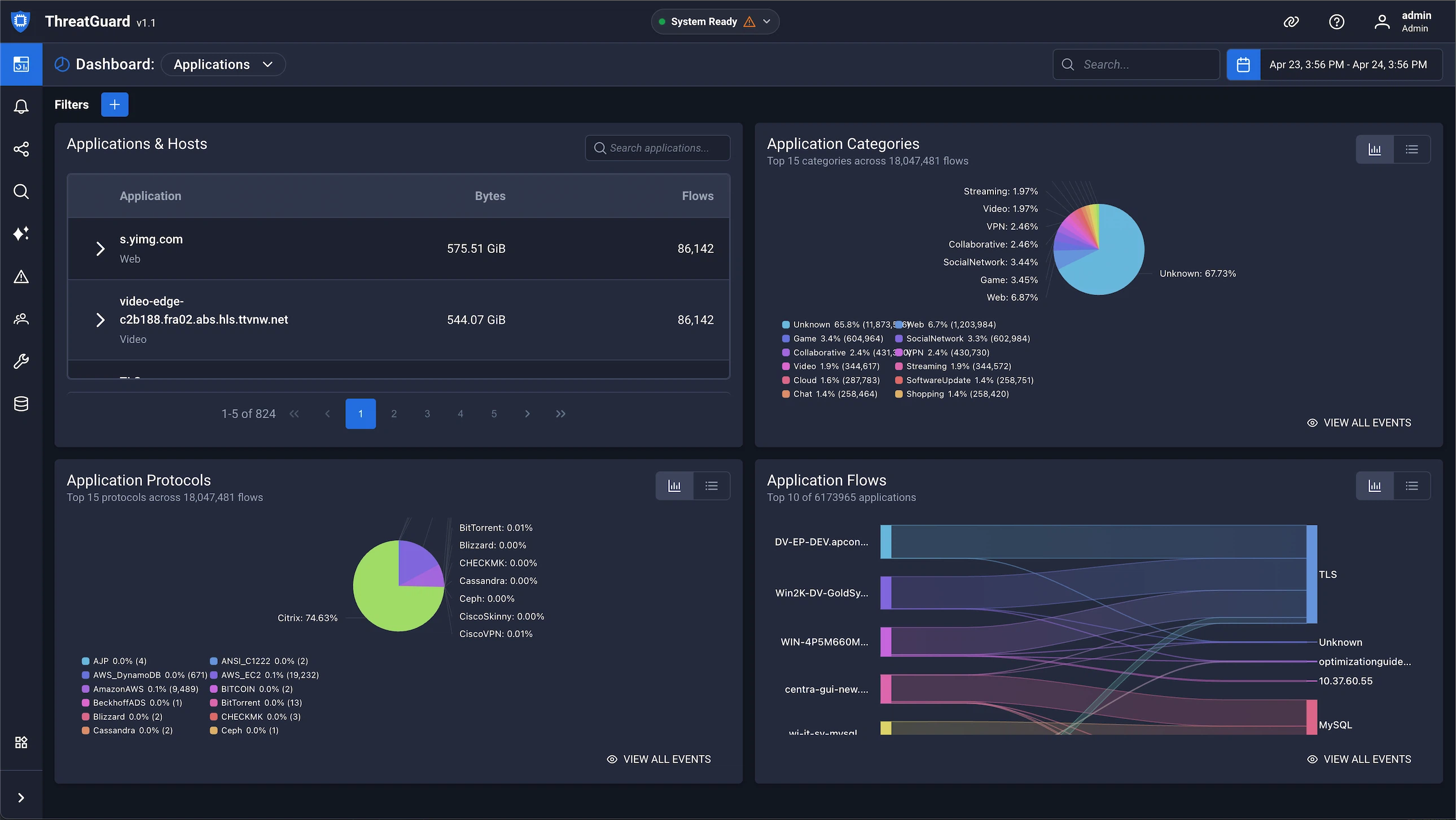
Task: View all events for Application Flows
Action: pyautogui.click(x=1359, y=759)
